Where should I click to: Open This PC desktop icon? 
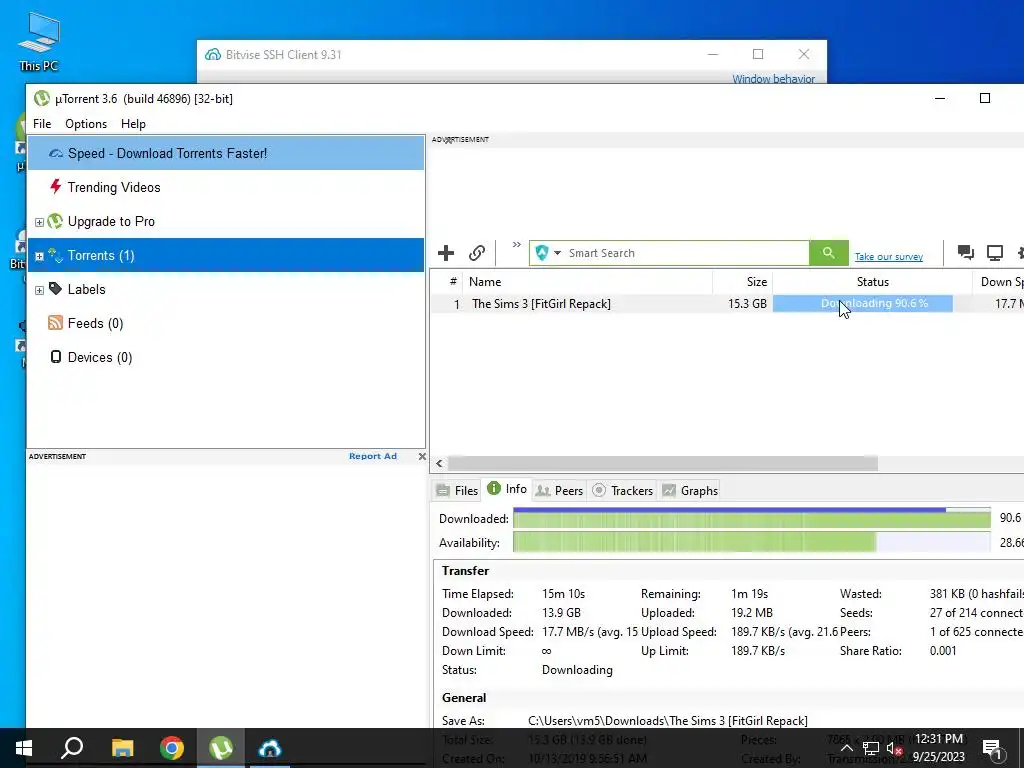pyautogui.click(x=39, y=41)
